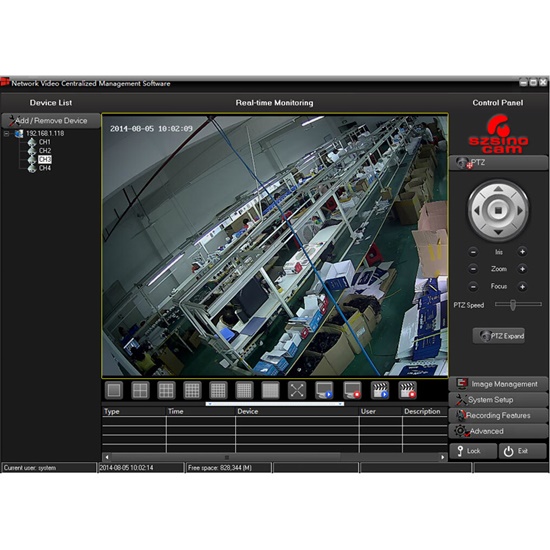Select channel CH1 in device list
Image resolution: width=550 pixels, height=550 pixels.
point(45,142)
